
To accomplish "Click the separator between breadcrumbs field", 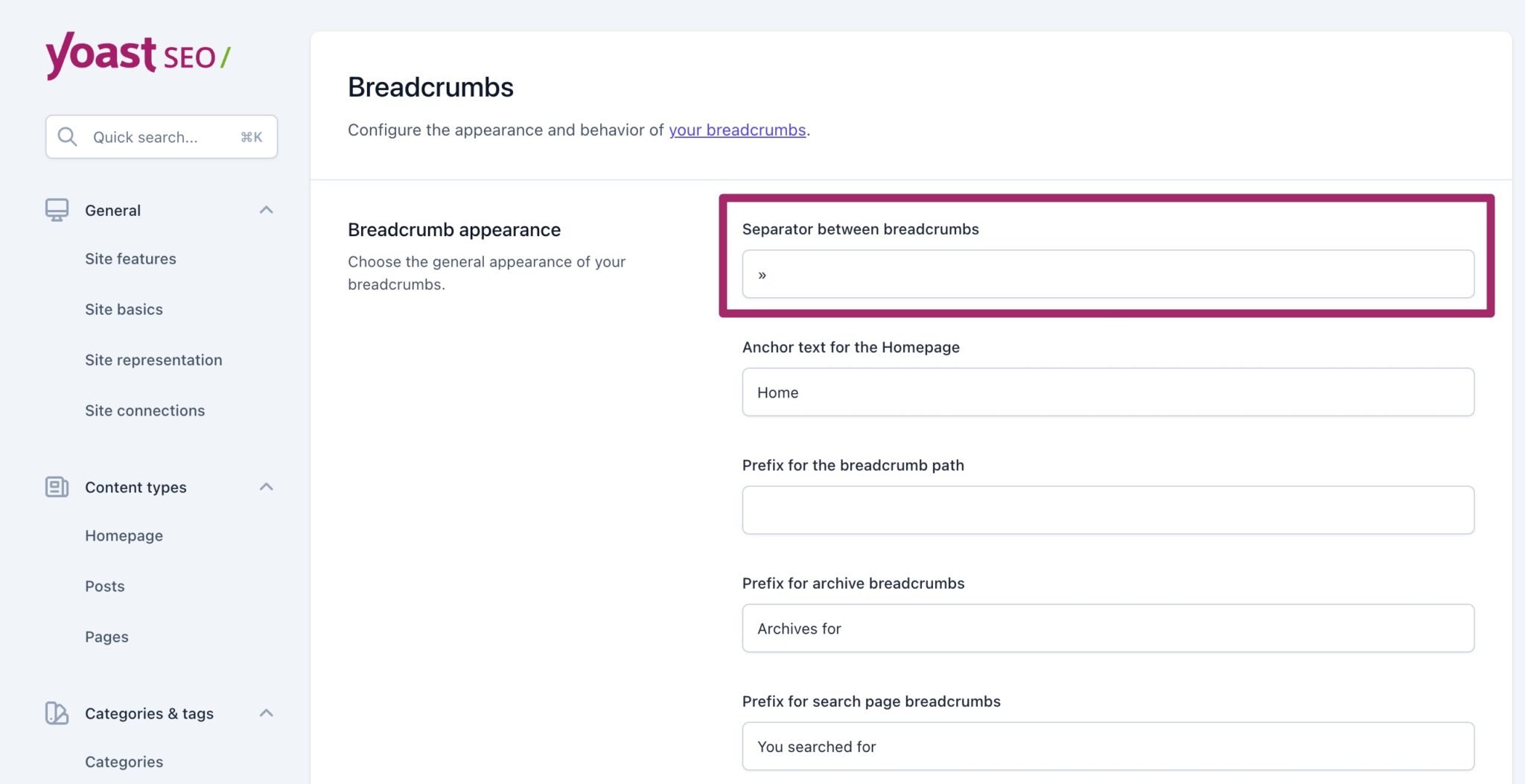I will coord(1107,274).
